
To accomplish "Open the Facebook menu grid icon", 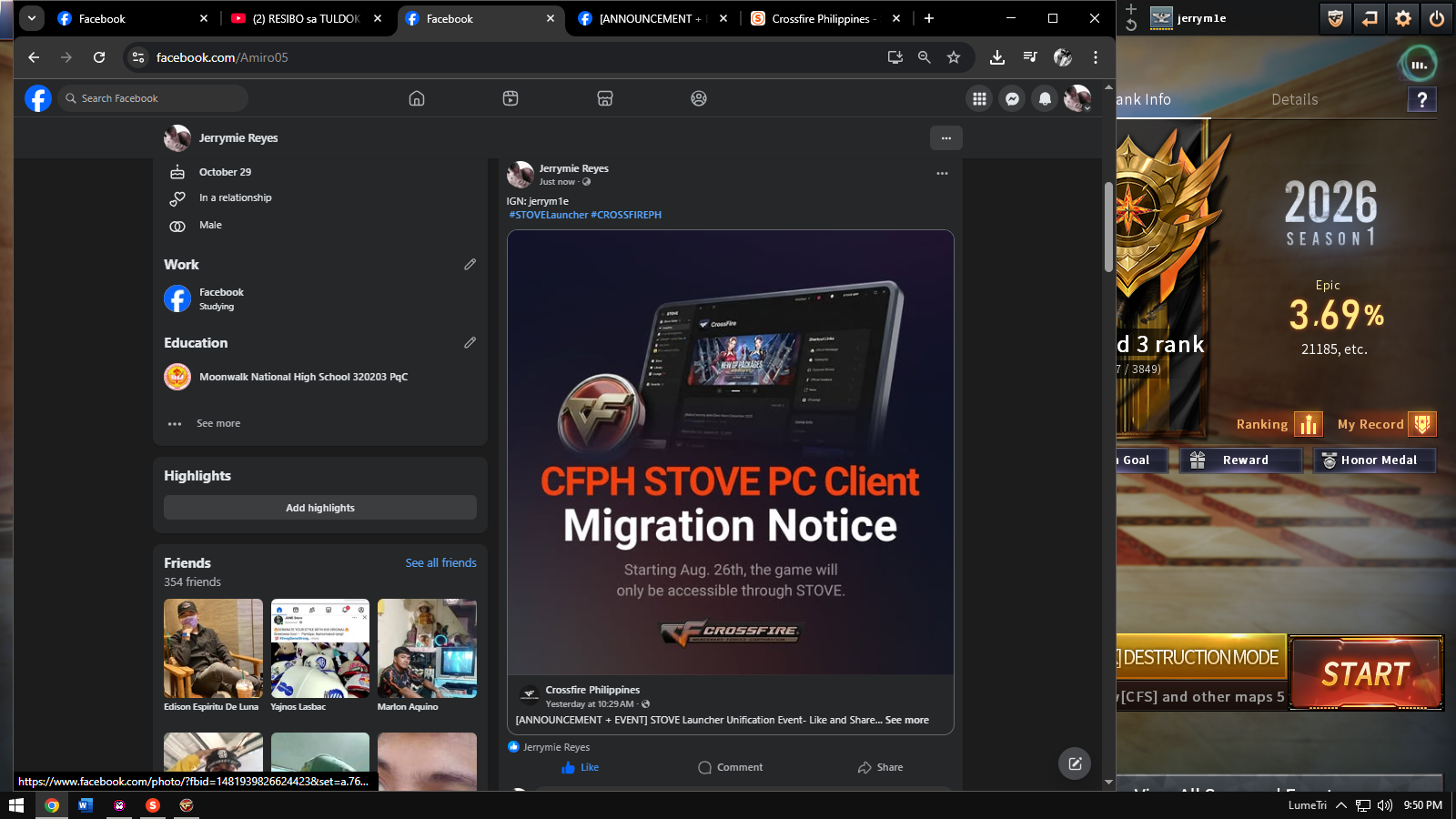I will coord(979,99).
